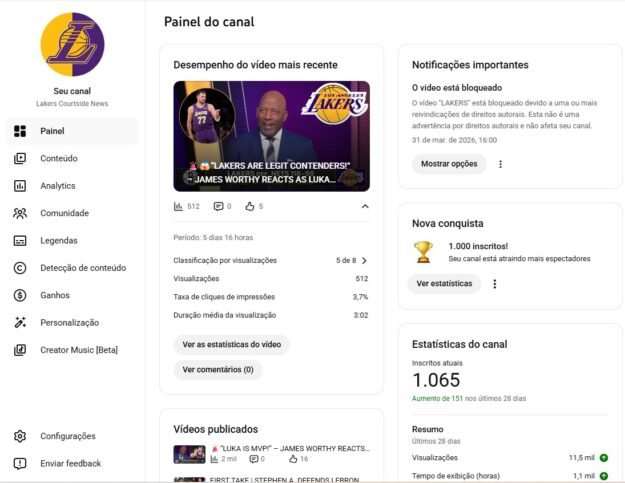Open the Analytics chart icon

click(20, 186)
